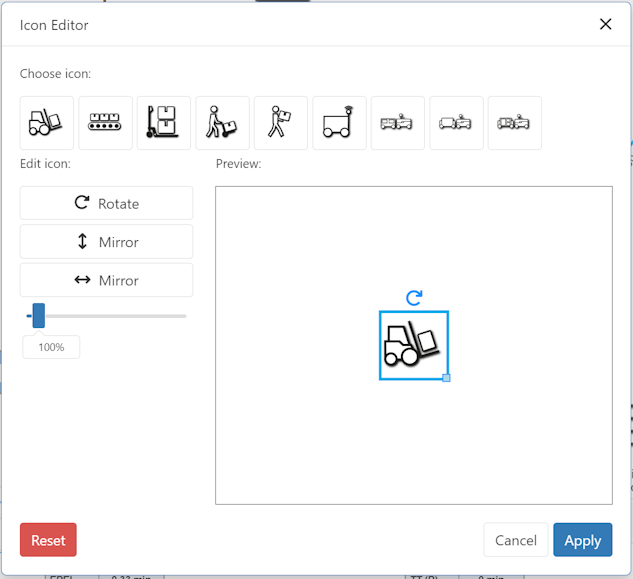Image resolution: width=633 pixels, height=579 pixels.
Task: Choose the wireless AGV cart icon
Action: click(x=340, y=123)
